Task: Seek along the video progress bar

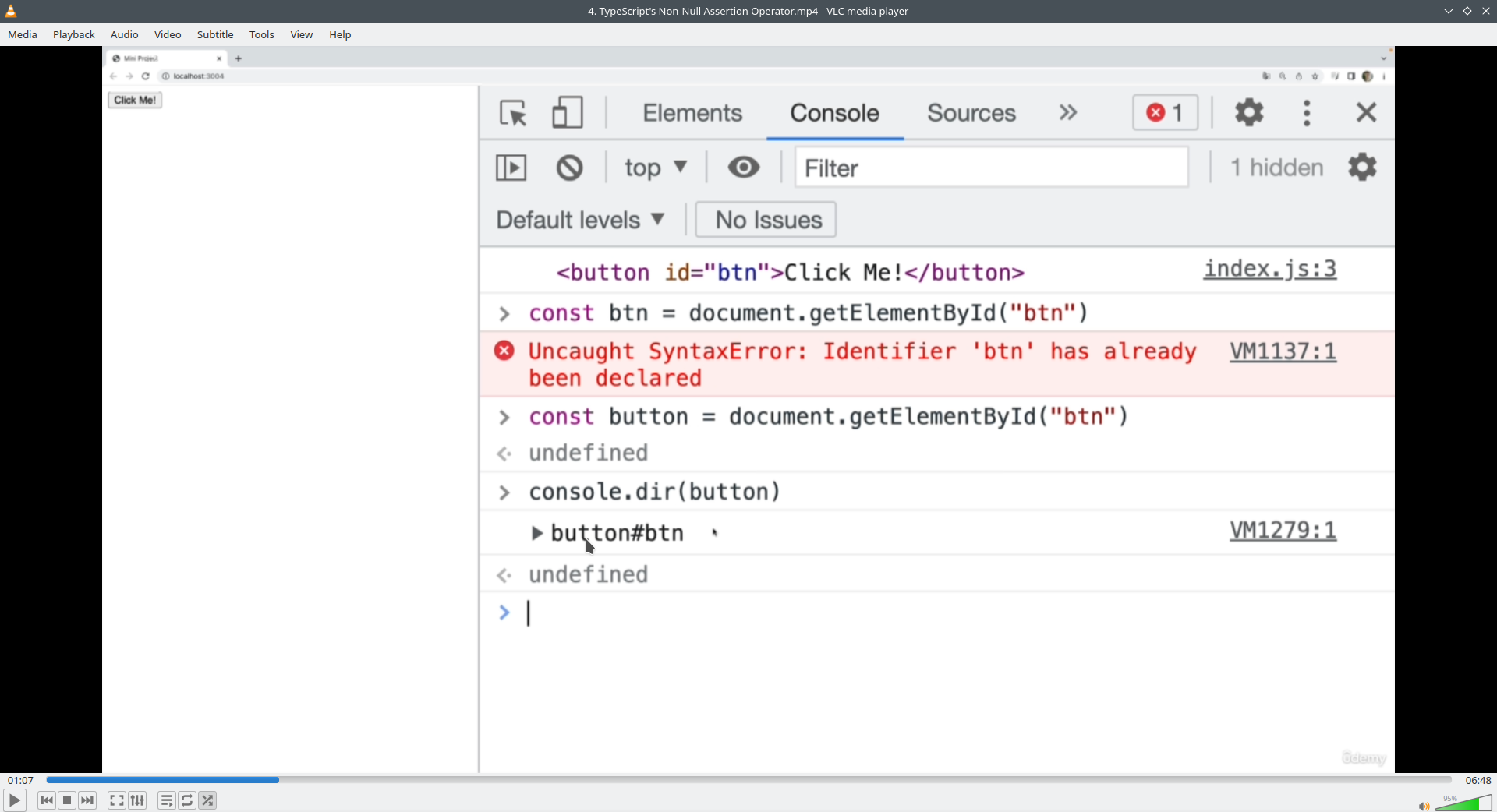Action: 748,780
